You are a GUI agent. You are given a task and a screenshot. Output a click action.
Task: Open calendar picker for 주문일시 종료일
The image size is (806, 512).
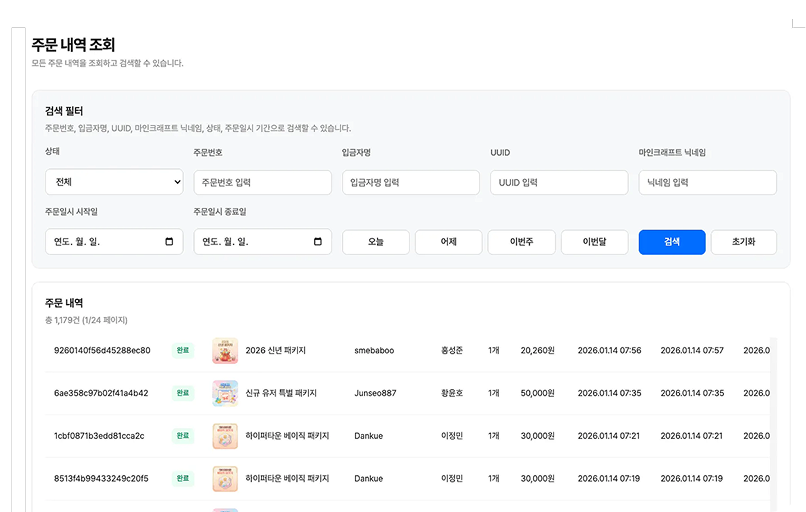point(318,242)
